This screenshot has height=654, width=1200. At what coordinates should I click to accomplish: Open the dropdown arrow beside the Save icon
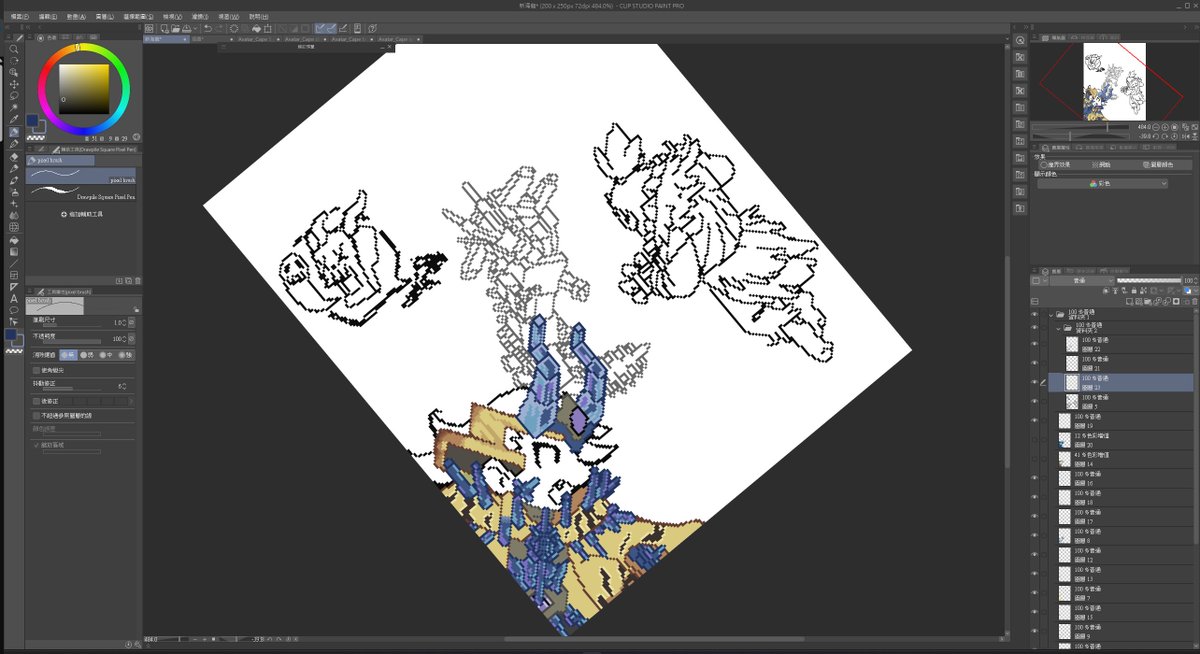coord(195,28)
